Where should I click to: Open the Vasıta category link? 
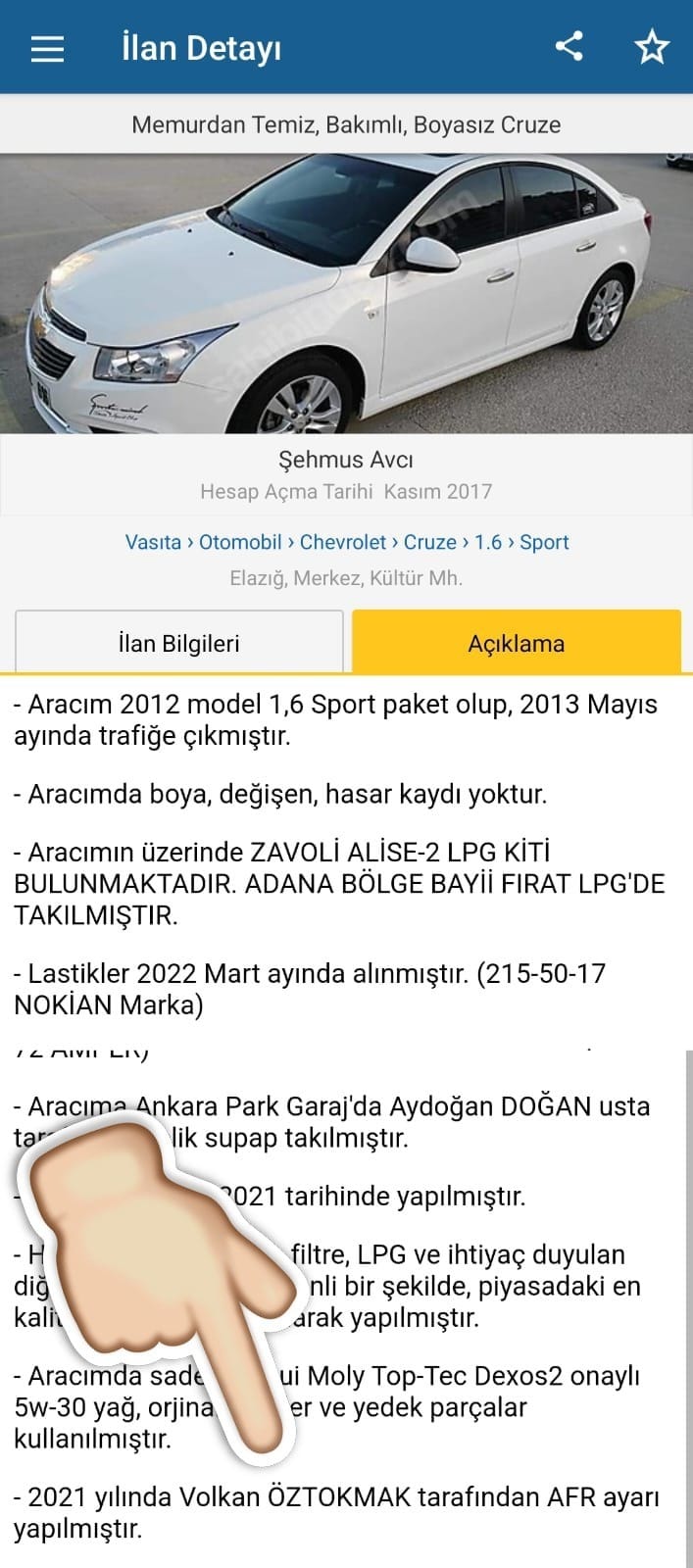coord(153,542)
